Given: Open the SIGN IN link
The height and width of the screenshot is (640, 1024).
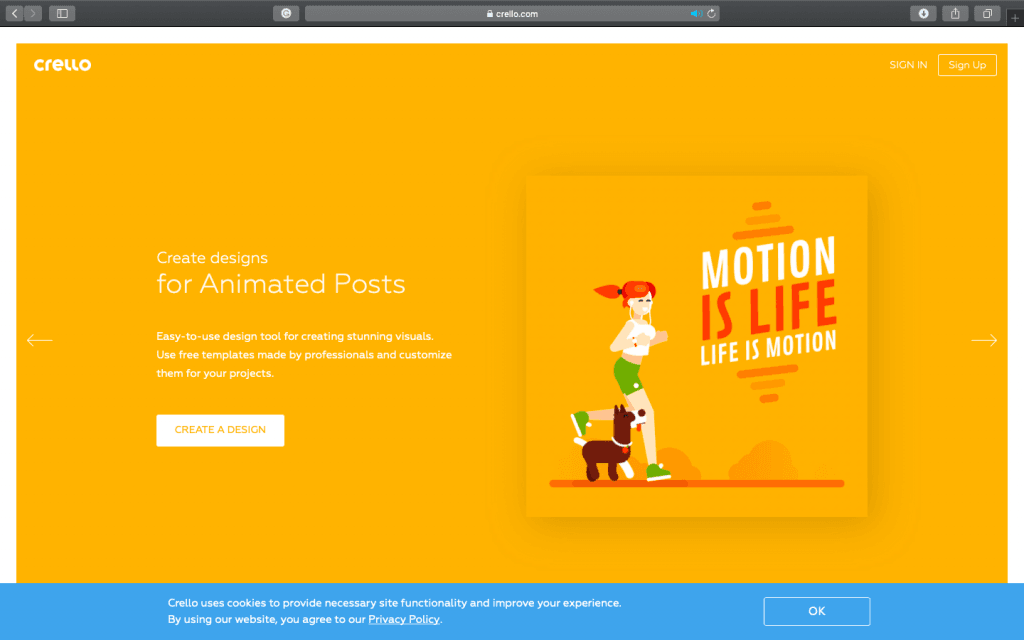Looking at the screenshot, I should (908, 65).
